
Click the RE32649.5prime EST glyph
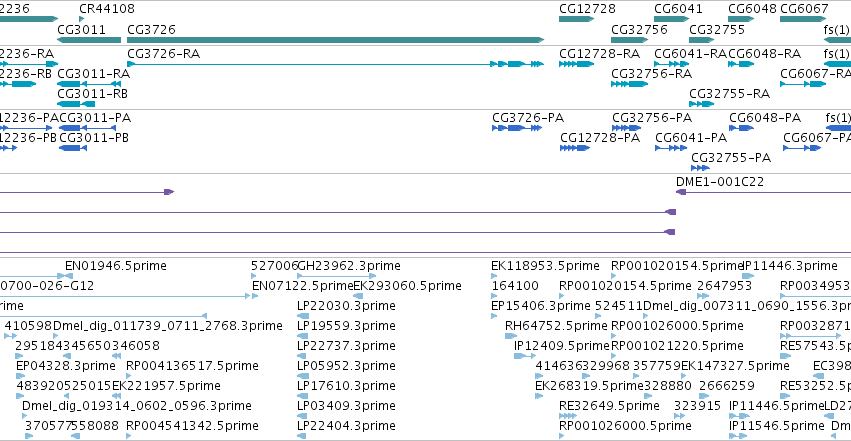(x=568, y=416)
